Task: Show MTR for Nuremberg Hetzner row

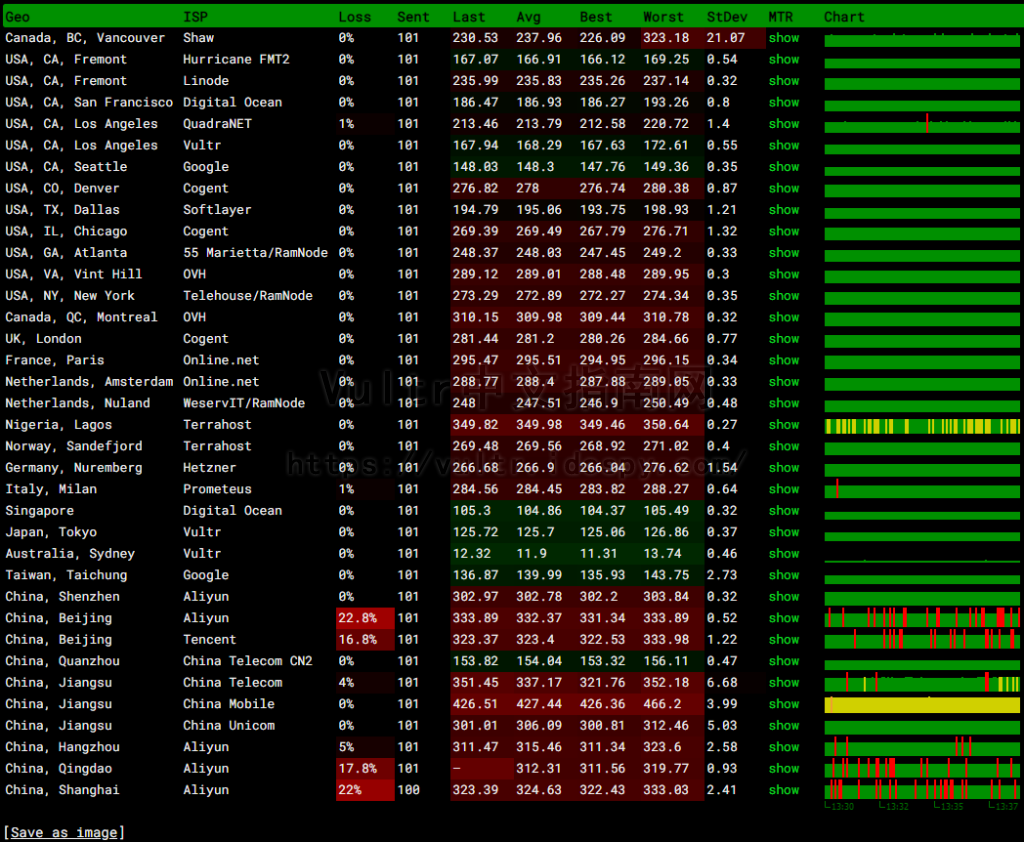Action: (784, 468)
